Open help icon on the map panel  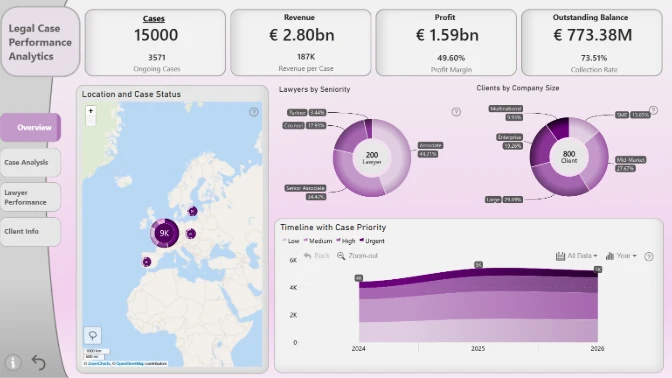coord(254,112)
